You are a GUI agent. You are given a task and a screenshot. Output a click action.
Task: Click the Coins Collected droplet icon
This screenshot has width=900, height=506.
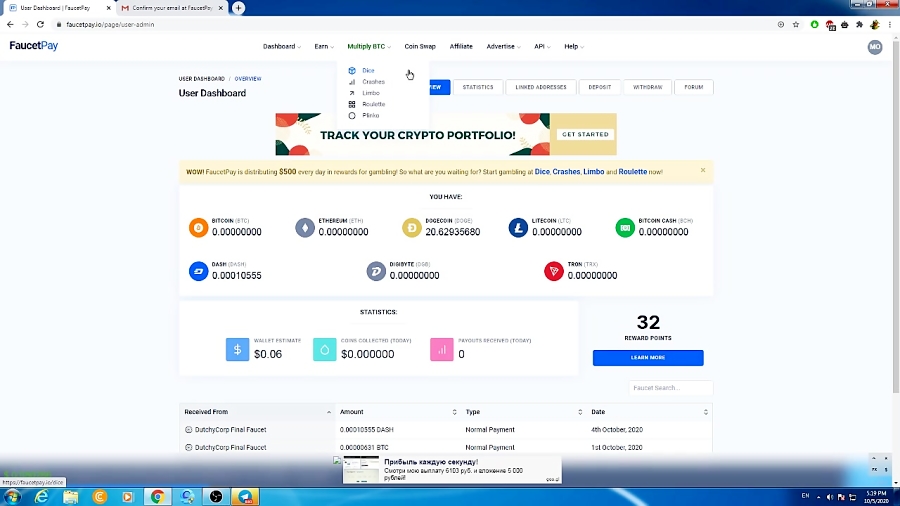point(324,349)
